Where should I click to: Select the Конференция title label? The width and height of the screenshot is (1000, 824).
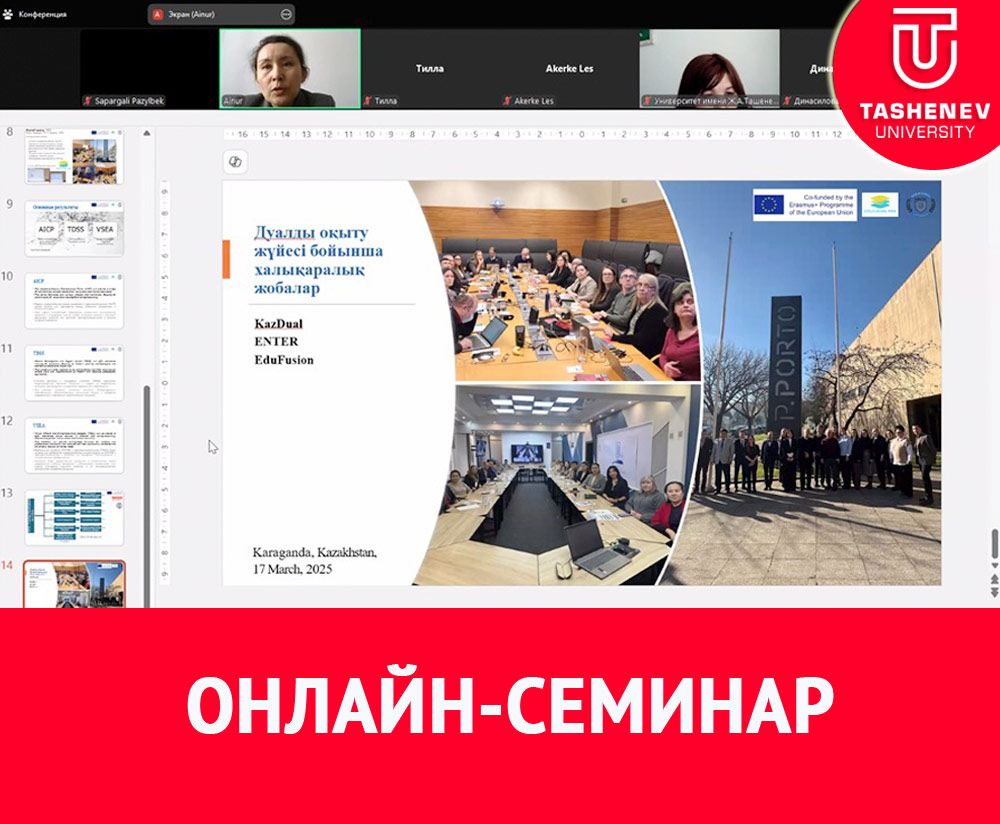43,14
